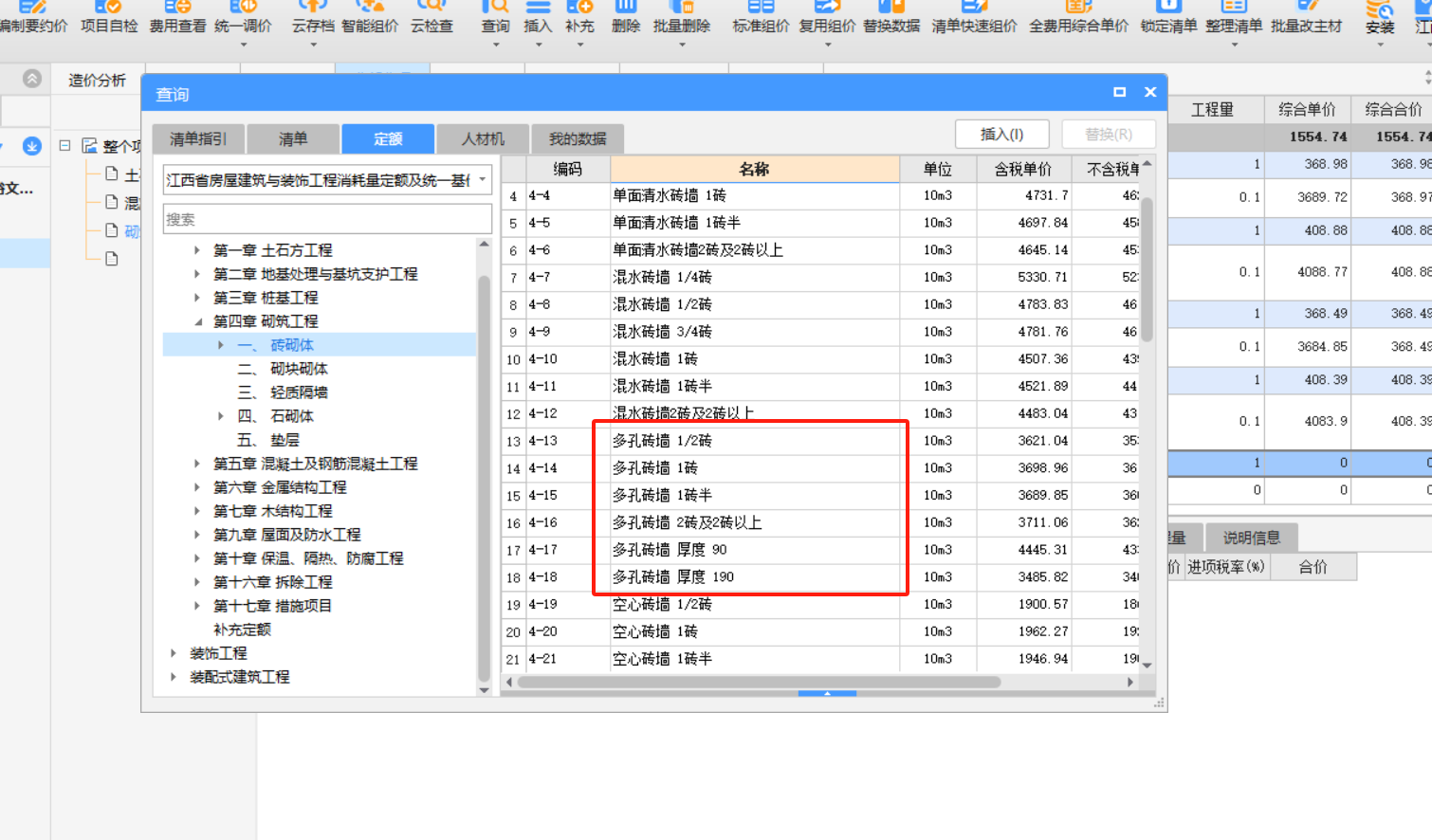1432x840 pixels.
Task: Click the 补充 toolbar icon
Action: (579, 19)
